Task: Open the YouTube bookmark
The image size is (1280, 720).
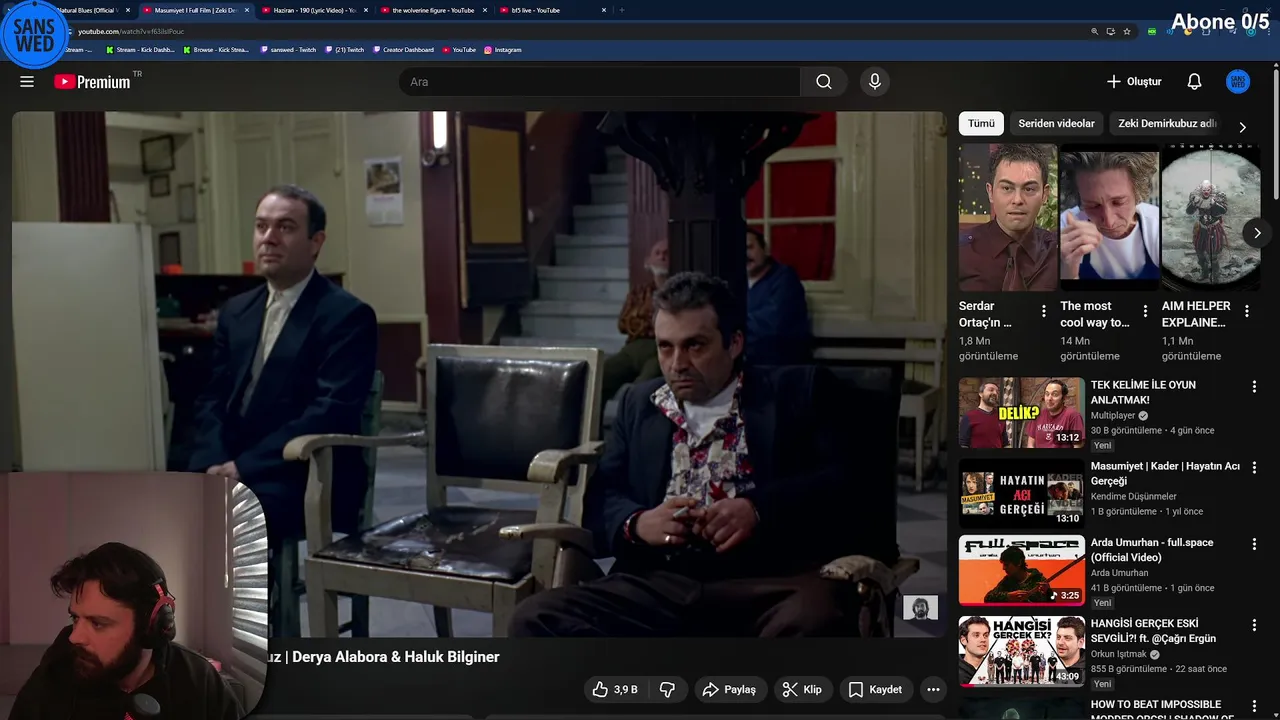Action: point(459,50)
